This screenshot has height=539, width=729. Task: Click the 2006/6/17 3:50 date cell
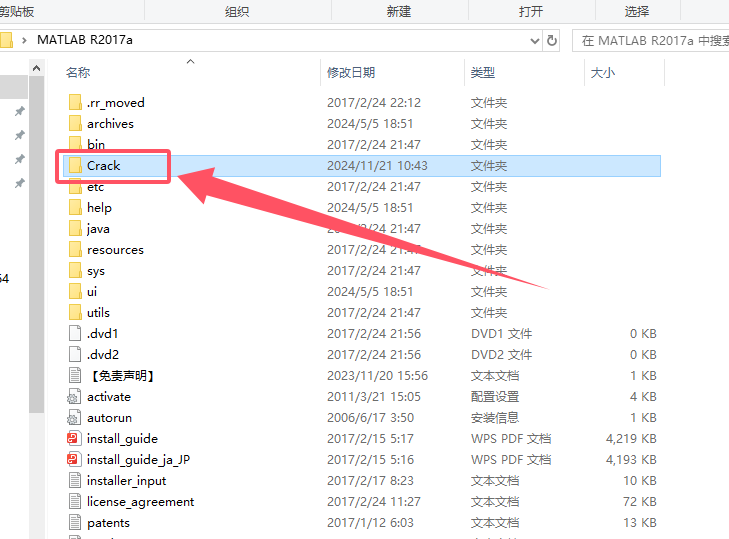click(x=370, y=418)
